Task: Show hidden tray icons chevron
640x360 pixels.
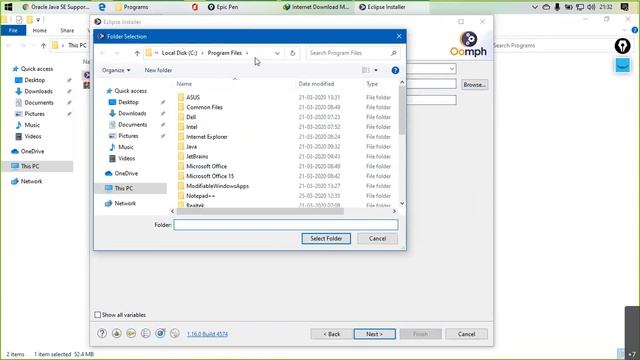Action: point(535,7)
